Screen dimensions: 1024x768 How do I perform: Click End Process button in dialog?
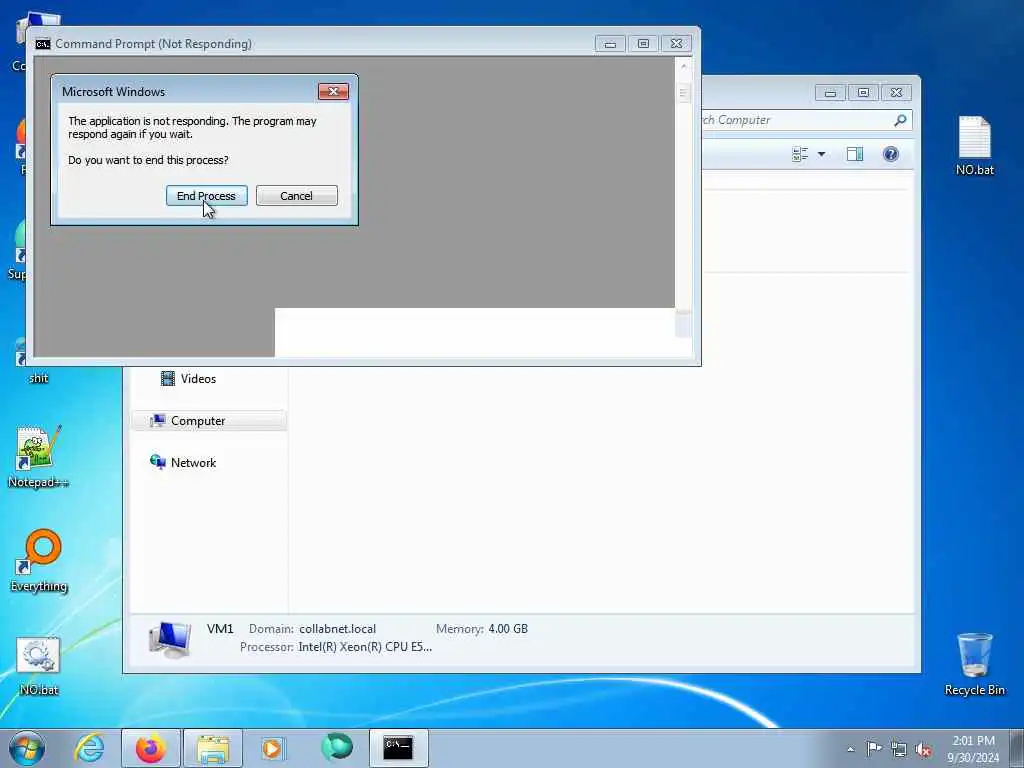[x=206, y=195]
